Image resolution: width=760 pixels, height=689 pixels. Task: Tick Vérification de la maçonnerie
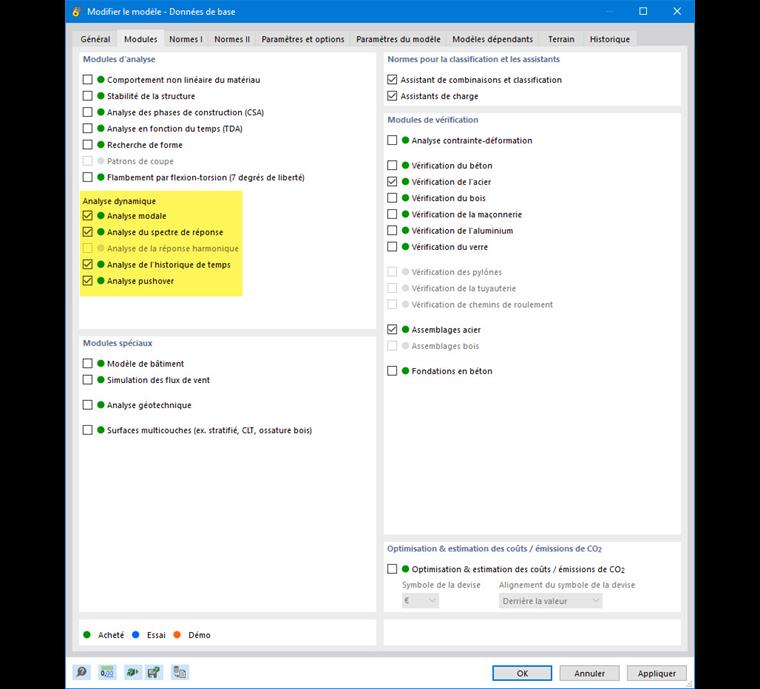[392, 214]
